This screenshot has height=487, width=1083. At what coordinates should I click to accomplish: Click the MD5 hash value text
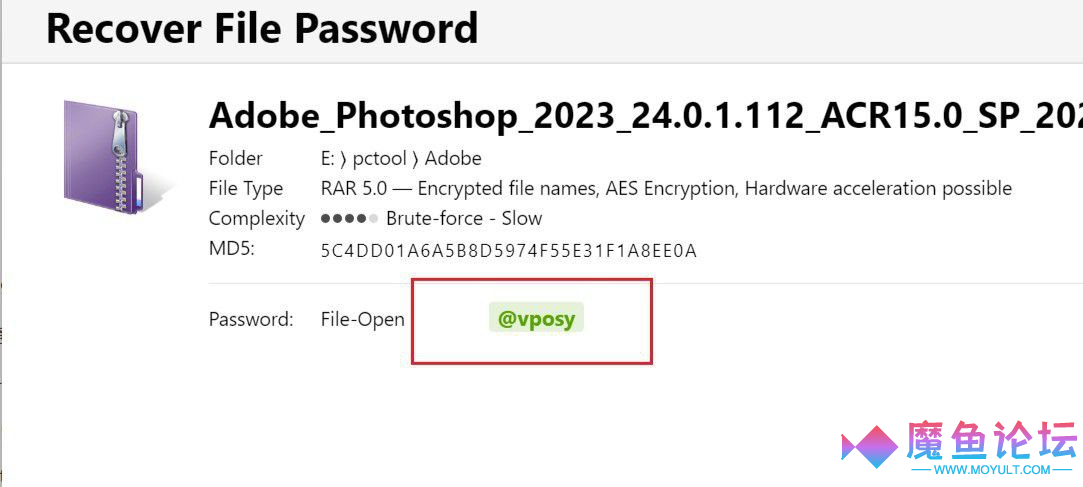(x=509, y=251)
